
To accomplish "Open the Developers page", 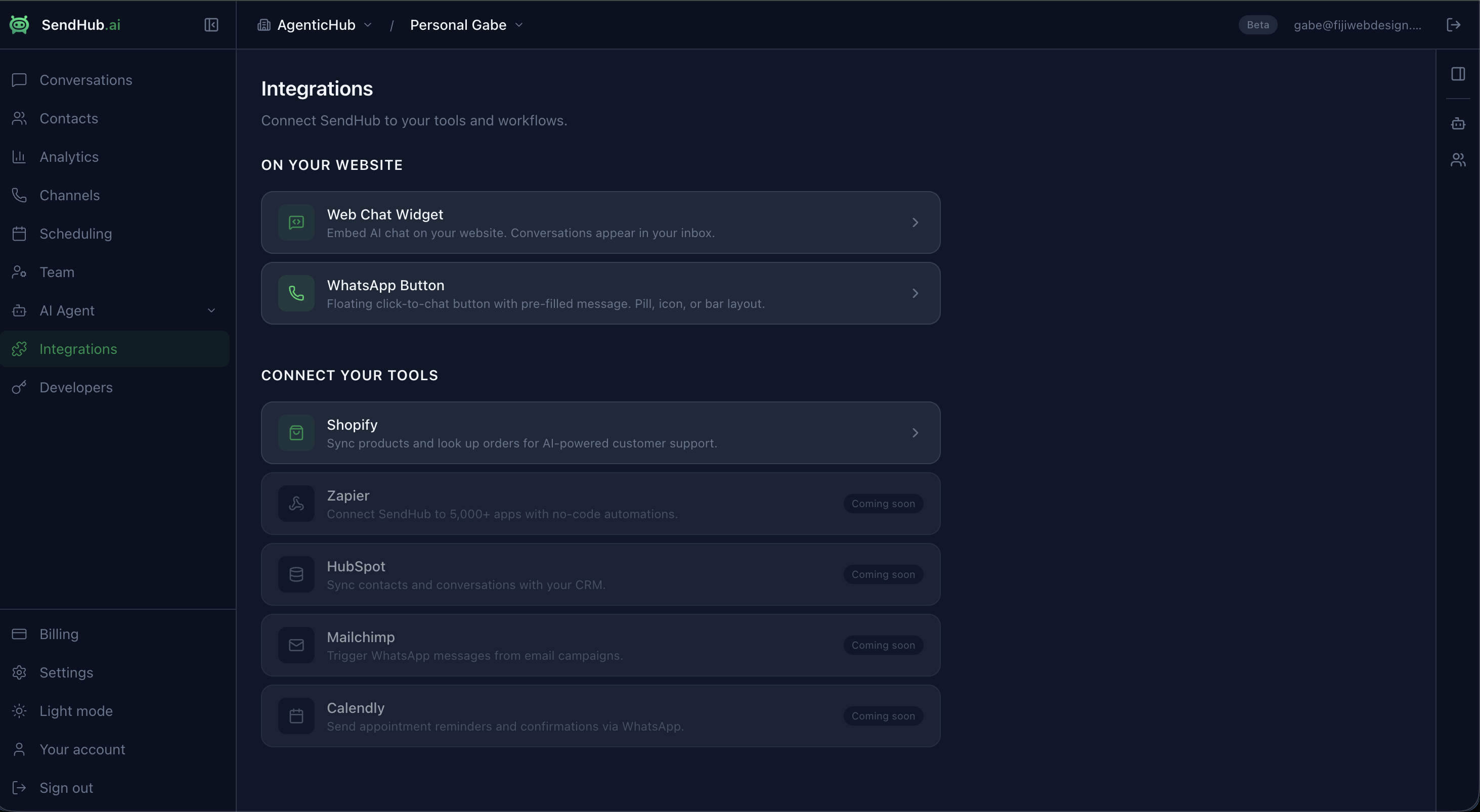I will [x=115, y=388].
